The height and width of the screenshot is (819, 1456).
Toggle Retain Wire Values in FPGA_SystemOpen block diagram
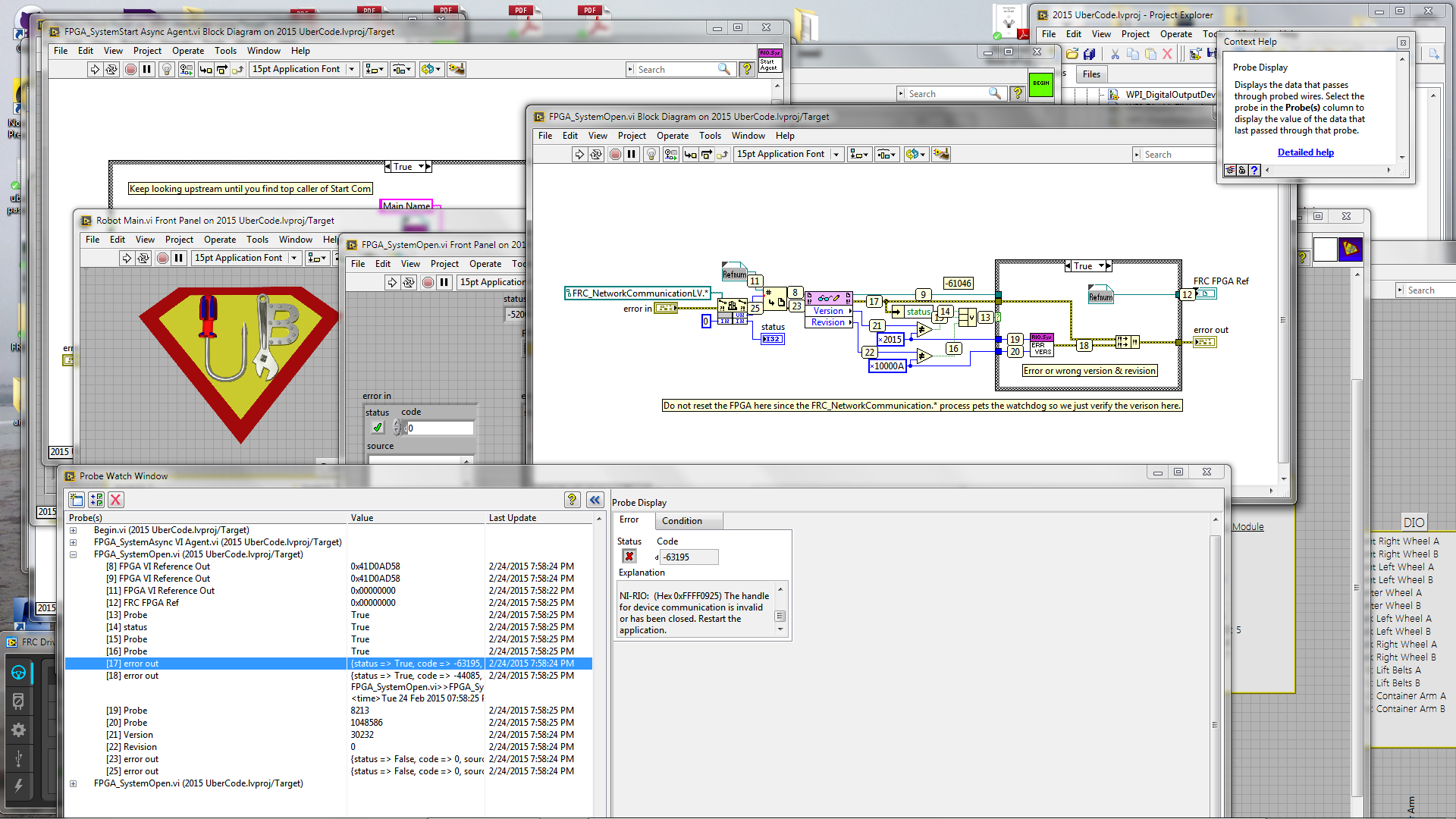click(670, 154)
